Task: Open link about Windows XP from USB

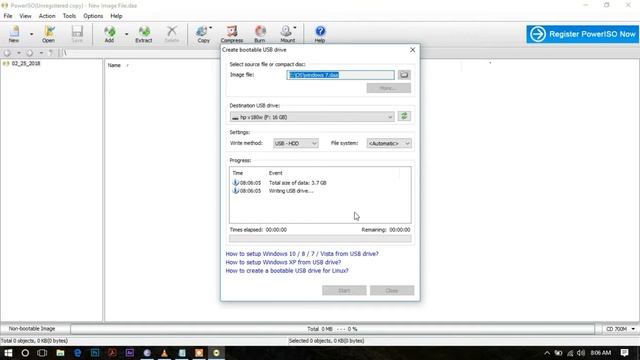Action: click(x=283, y=262)
